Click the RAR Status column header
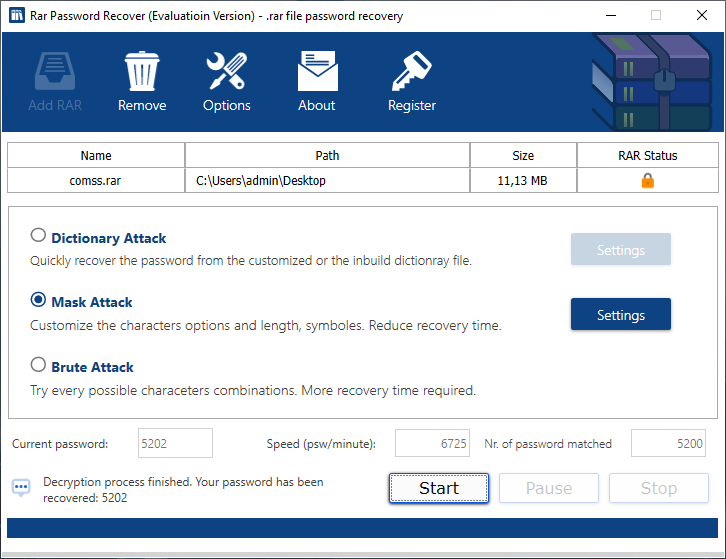Viewport: 726px width, 559px height. [648, 155]
